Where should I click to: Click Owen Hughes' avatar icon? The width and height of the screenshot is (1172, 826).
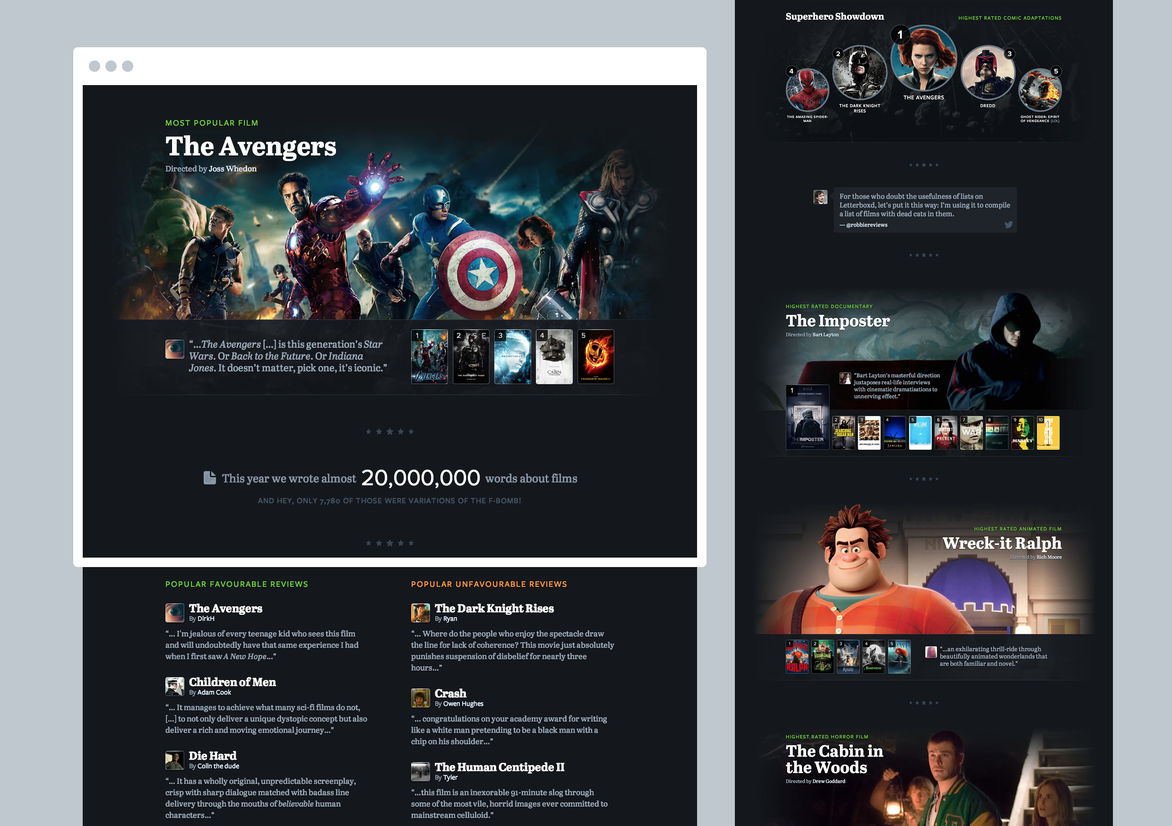(x=420, y=698)
